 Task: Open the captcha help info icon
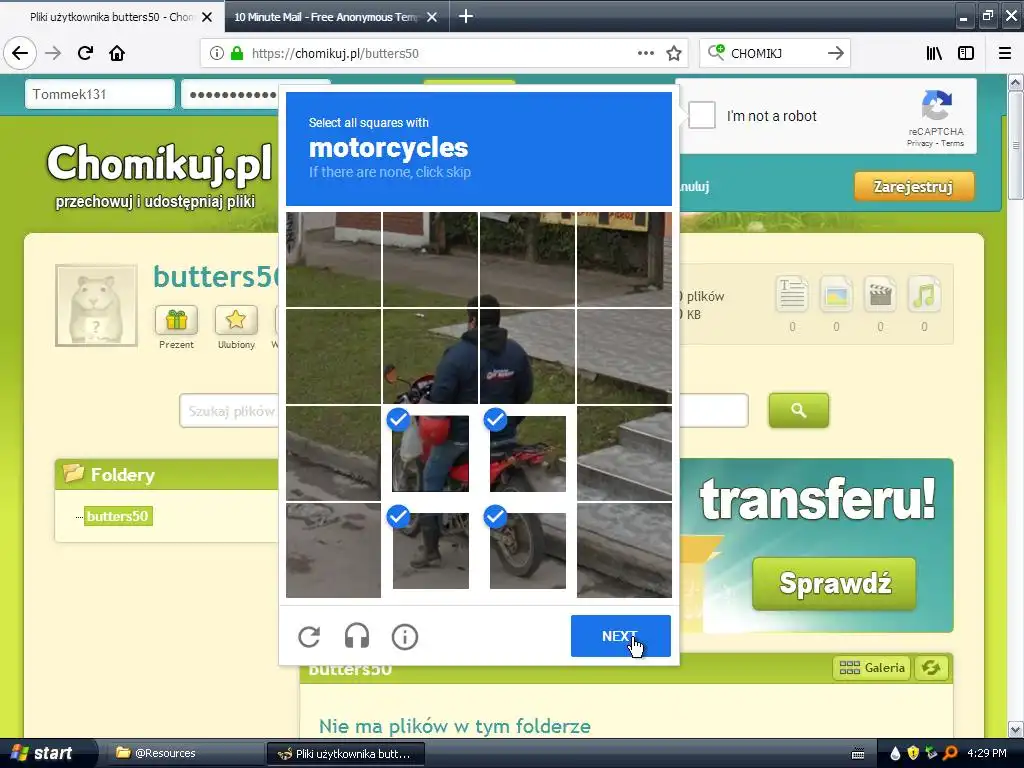click(405, 637)
